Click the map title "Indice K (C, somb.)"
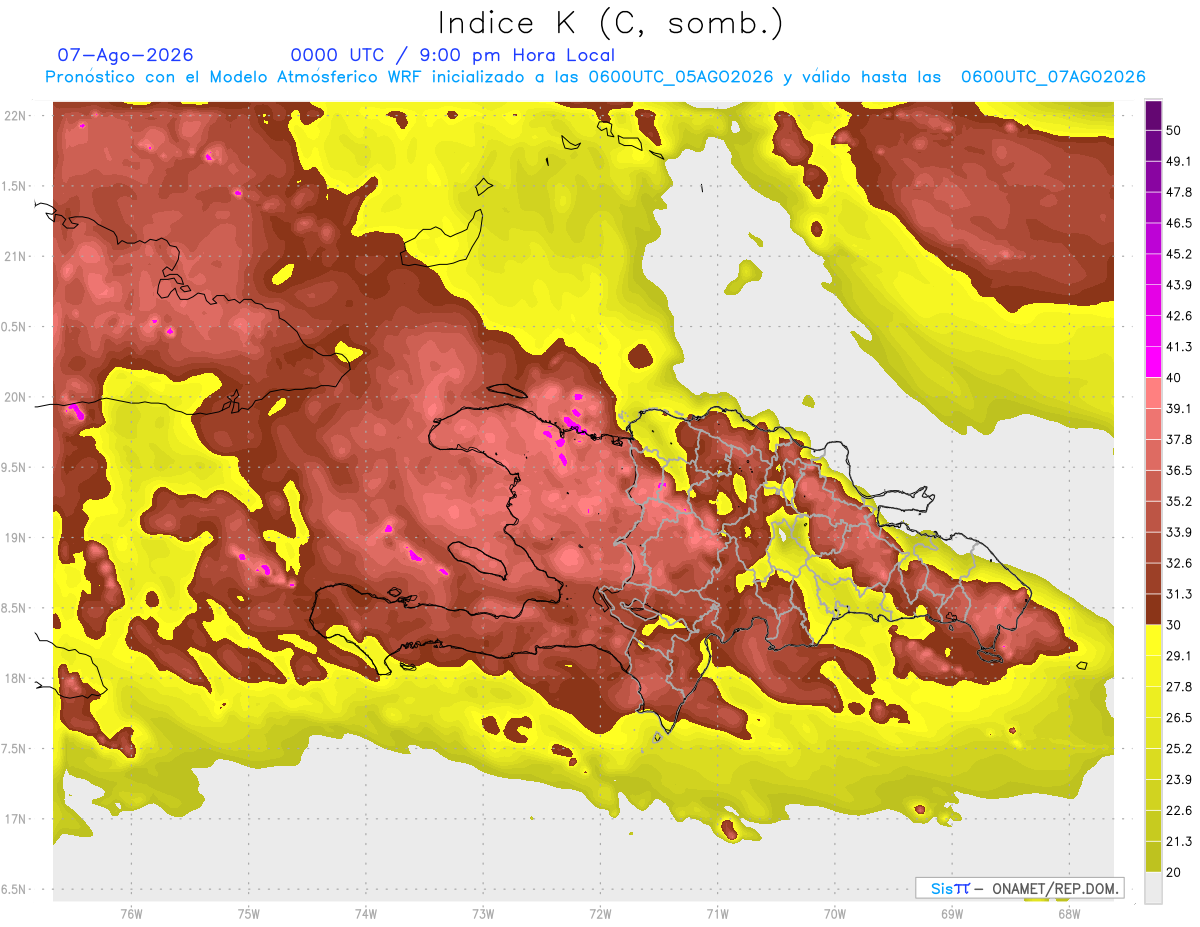The height and width of the screenshot is (927, 1200). click(x=610, y=23)
